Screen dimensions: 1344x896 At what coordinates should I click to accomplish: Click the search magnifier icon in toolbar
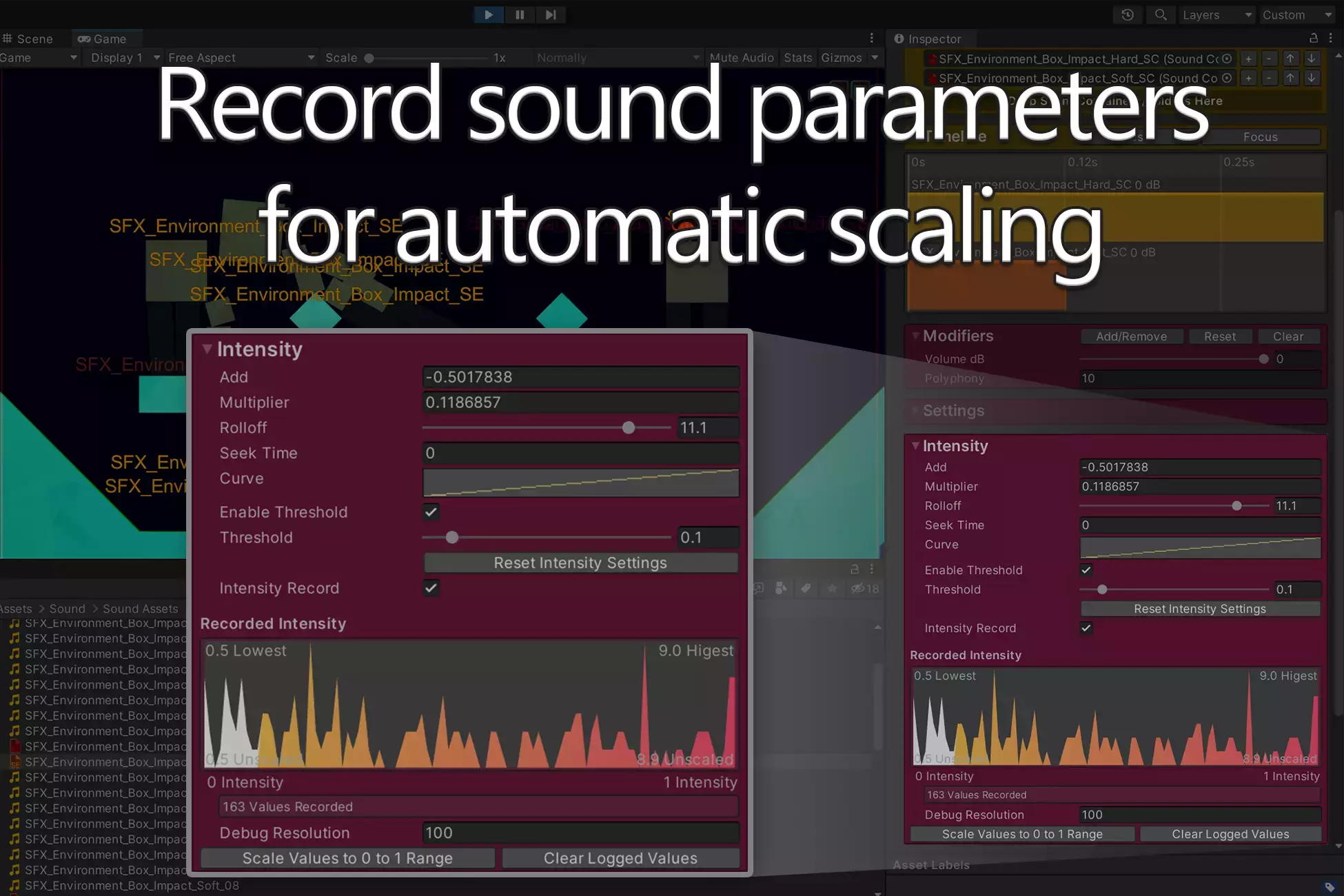1161,14
